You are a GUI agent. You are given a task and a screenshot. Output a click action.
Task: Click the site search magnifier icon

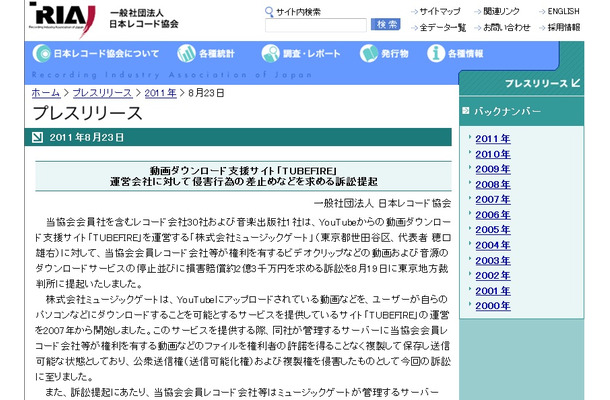pyautogui.click(x=269, y=12)
